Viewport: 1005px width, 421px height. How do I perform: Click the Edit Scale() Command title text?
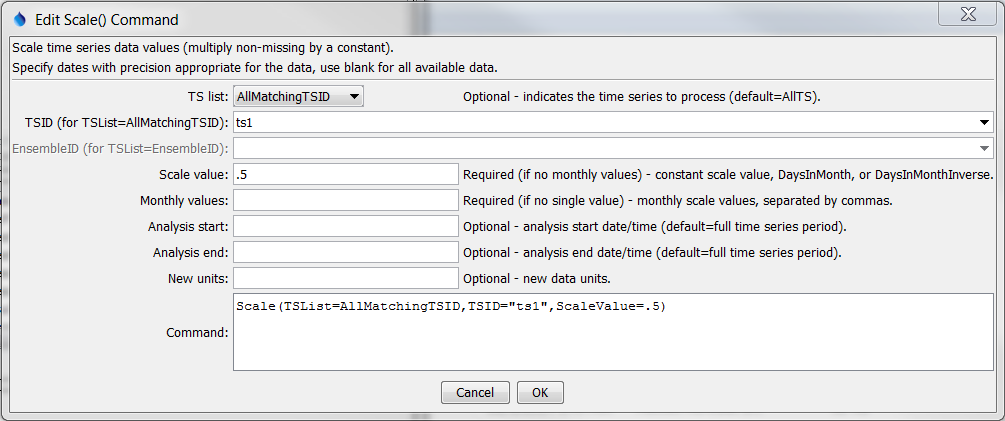coord(105,18)
